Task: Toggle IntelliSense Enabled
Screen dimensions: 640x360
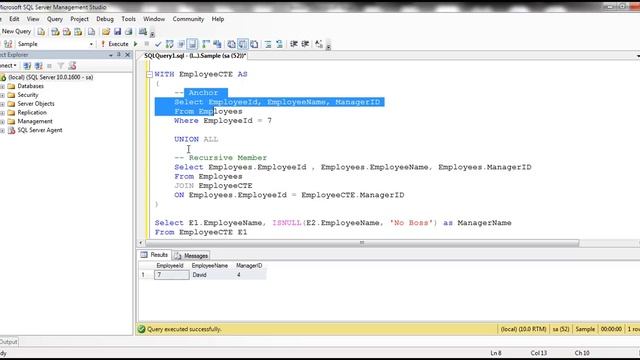Action: (x=192, y=44)
